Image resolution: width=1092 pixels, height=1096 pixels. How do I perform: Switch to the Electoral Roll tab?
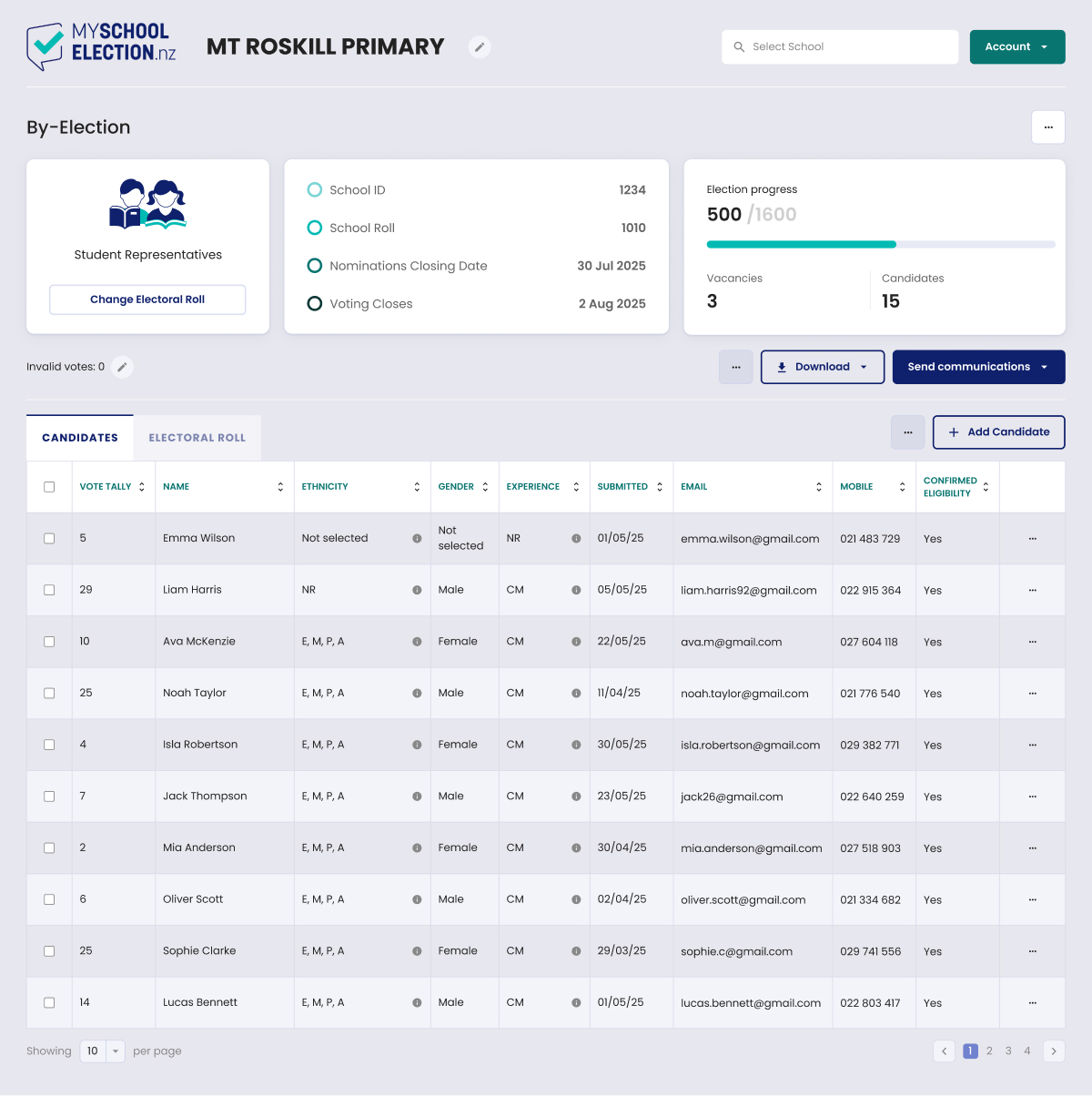coord(197,438)
